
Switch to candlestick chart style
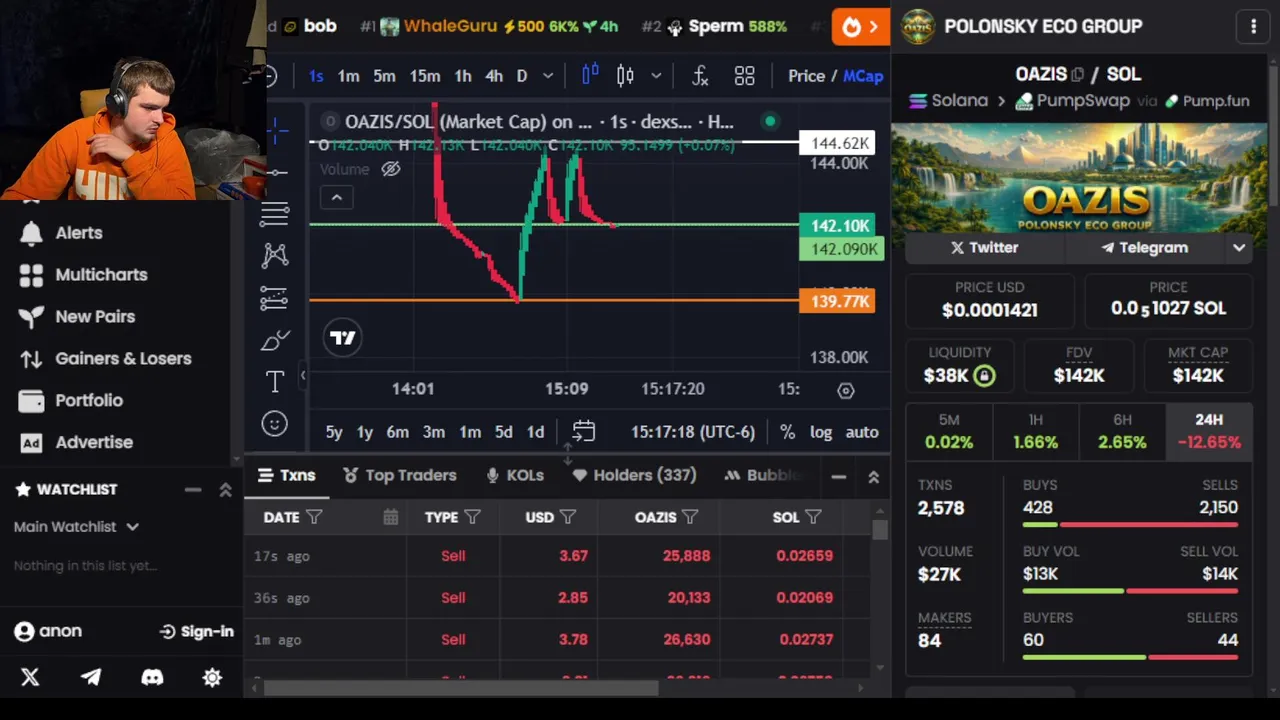[626, 75]
